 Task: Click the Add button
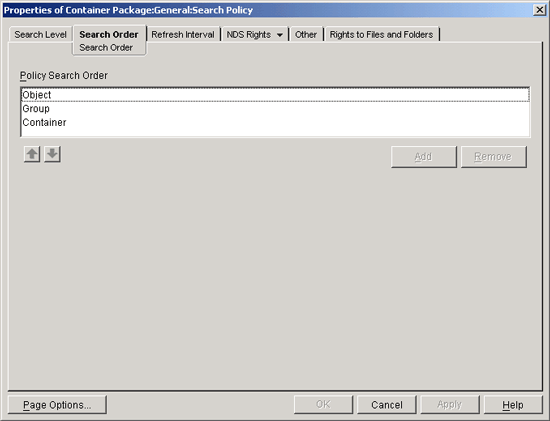424,156
